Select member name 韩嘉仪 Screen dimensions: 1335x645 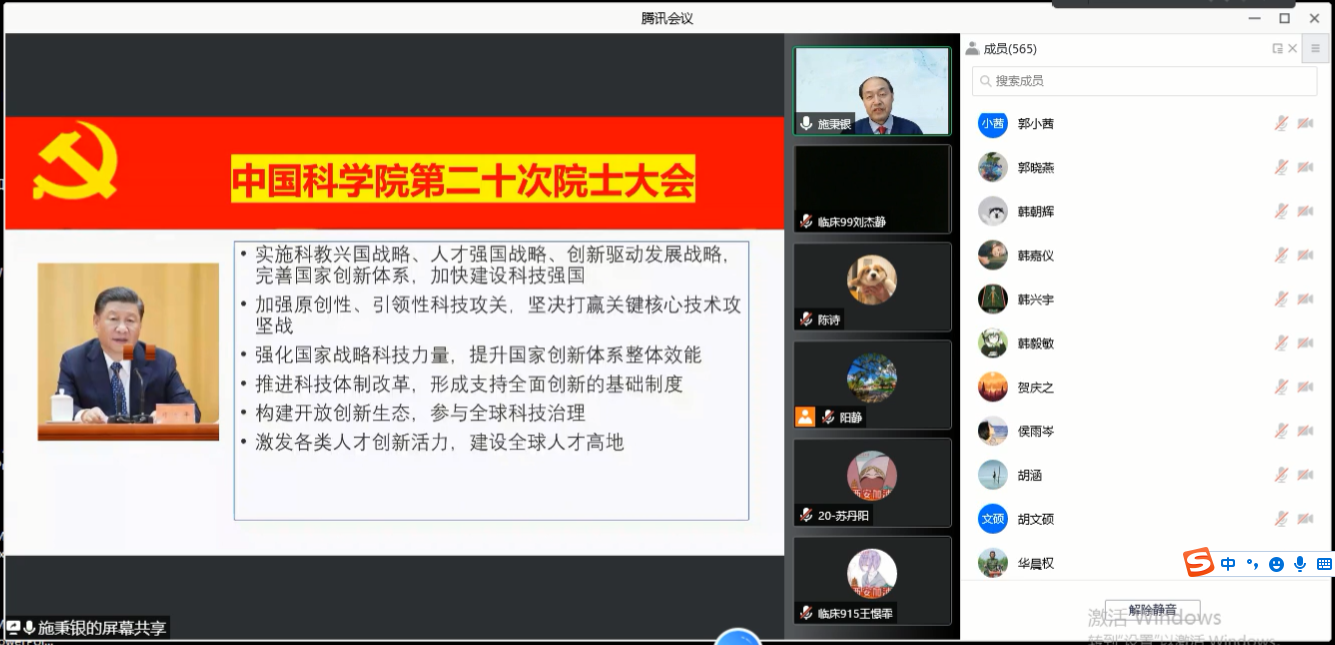1036,256
